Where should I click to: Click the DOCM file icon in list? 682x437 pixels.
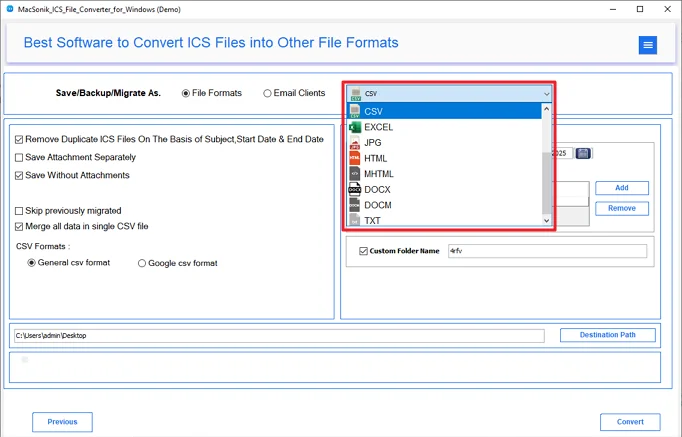tap(355, 205)
